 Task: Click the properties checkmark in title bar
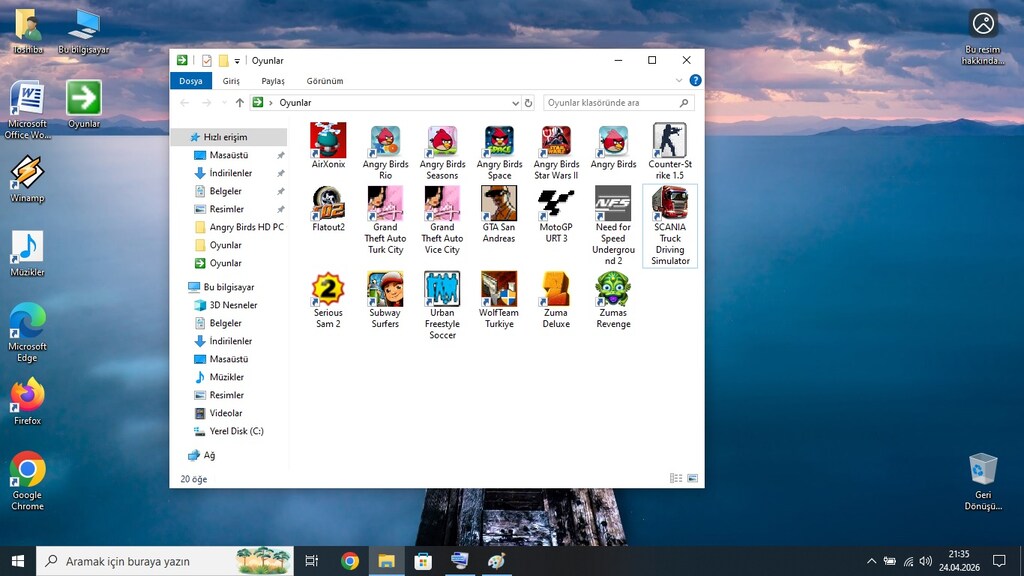point(206,61)
